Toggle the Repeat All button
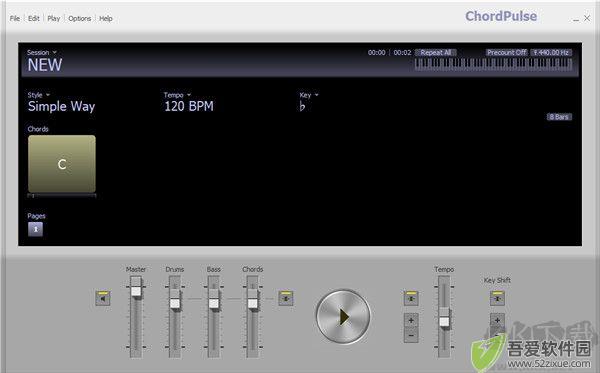 coord(436,52)
